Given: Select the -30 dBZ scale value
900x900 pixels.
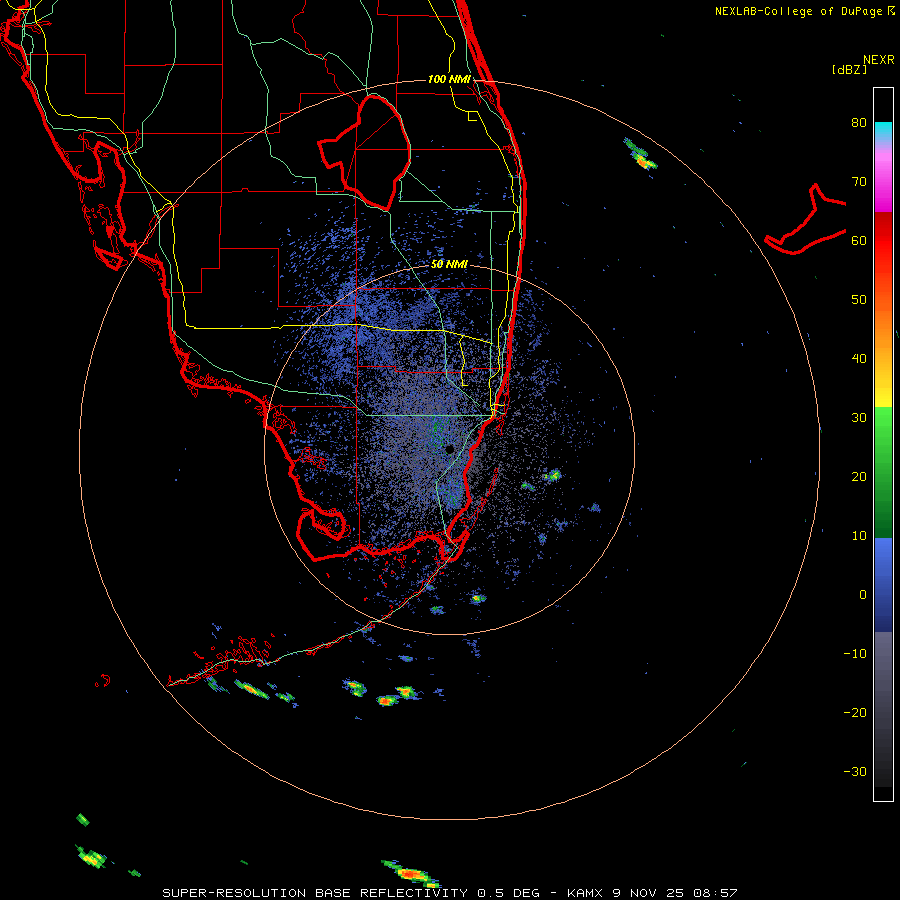Looking at the screenshot, I should [x=855, y=773].
